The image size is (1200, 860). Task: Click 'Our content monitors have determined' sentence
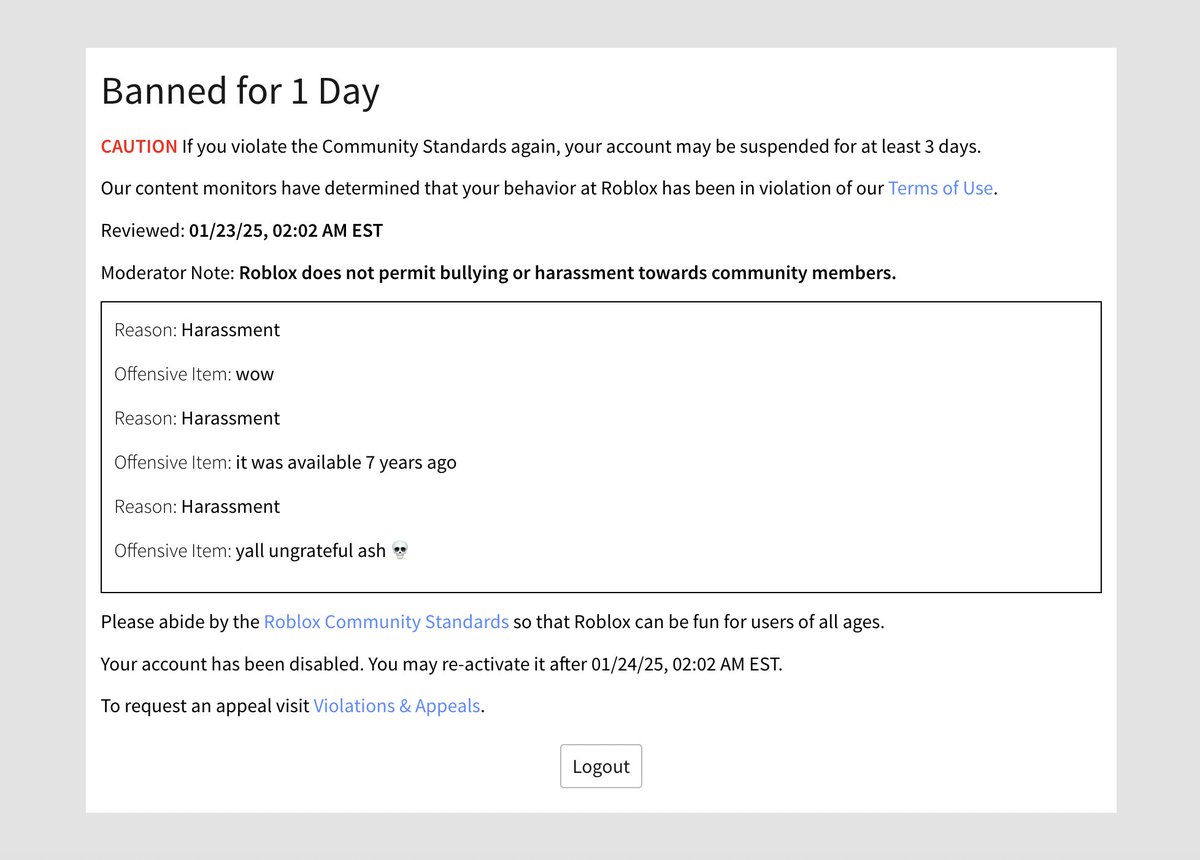pos(550,188)
